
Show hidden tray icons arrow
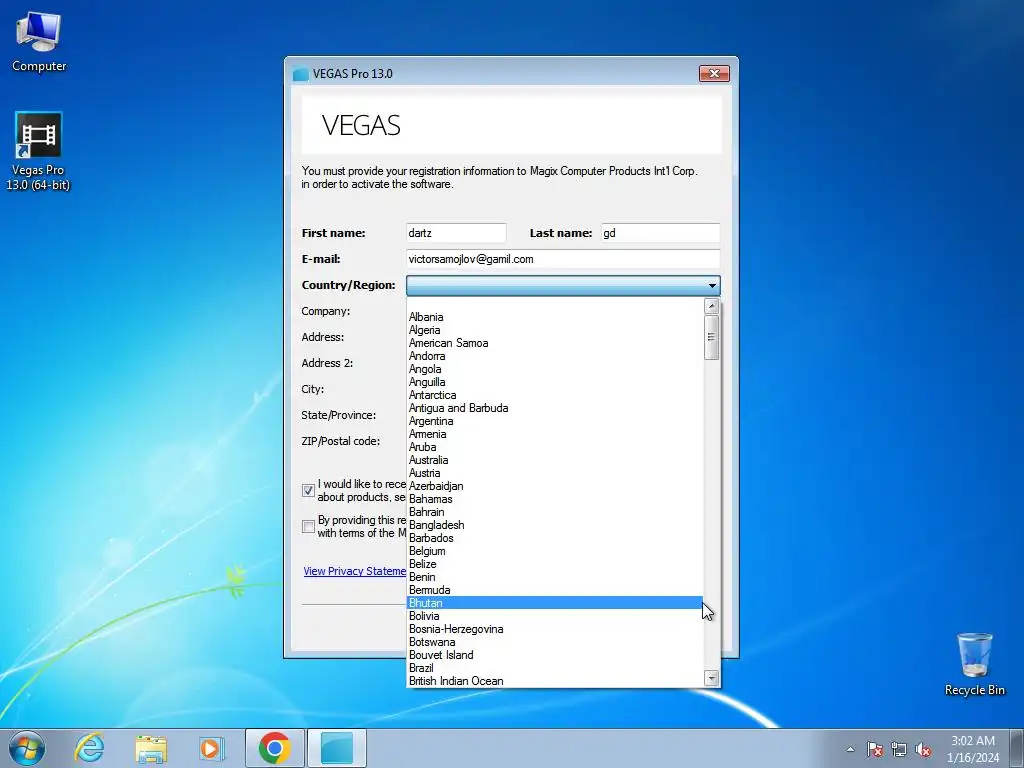coord(850,749)
